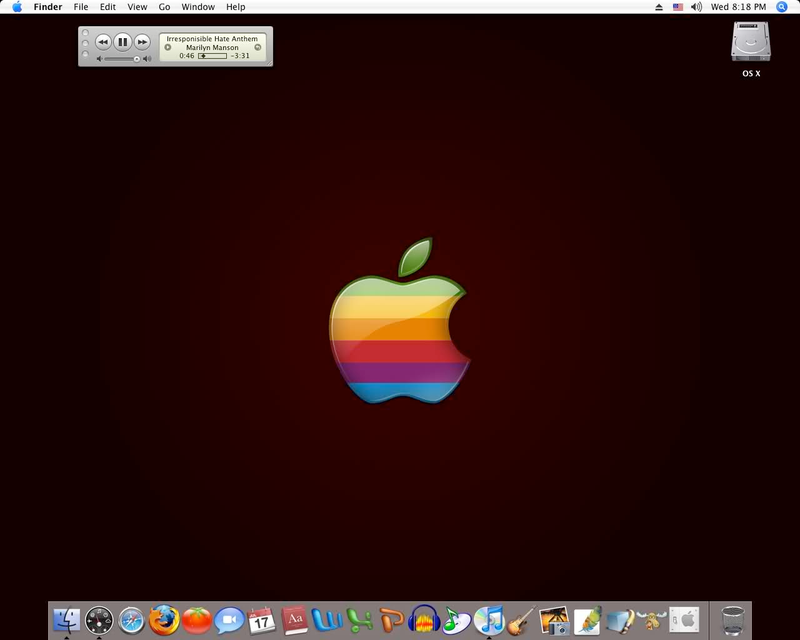The width and height of the screenshot is (800, 640).
Task: Click the iTunes mini player volume slider
Action: pos(122,59)
